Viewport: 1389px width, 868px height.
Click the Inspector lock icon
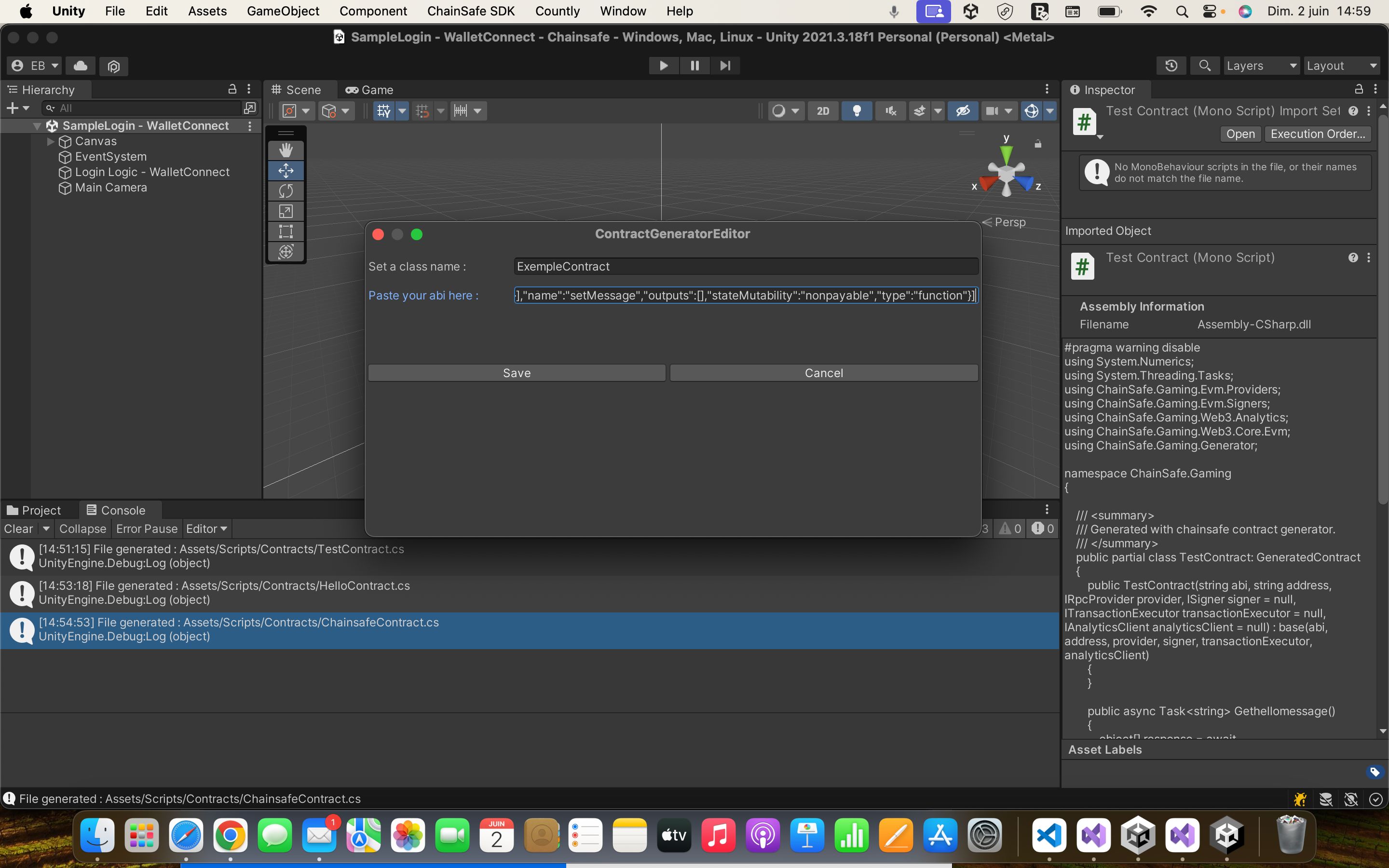(x=1359, y=89)
